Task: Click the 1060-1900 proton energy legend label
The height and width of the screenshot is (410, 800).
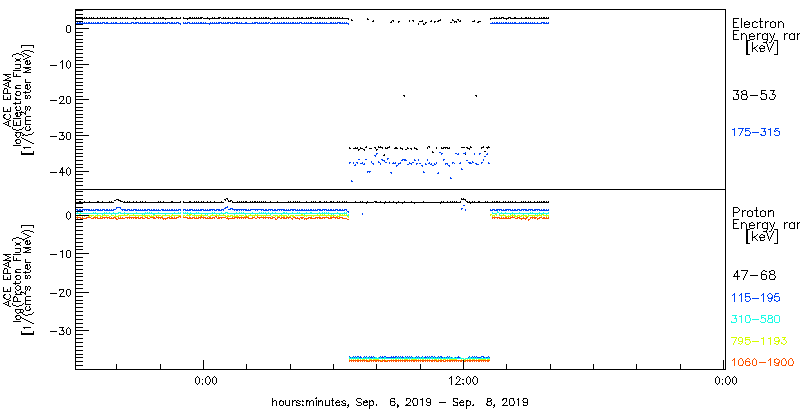Action: (762, 363)
